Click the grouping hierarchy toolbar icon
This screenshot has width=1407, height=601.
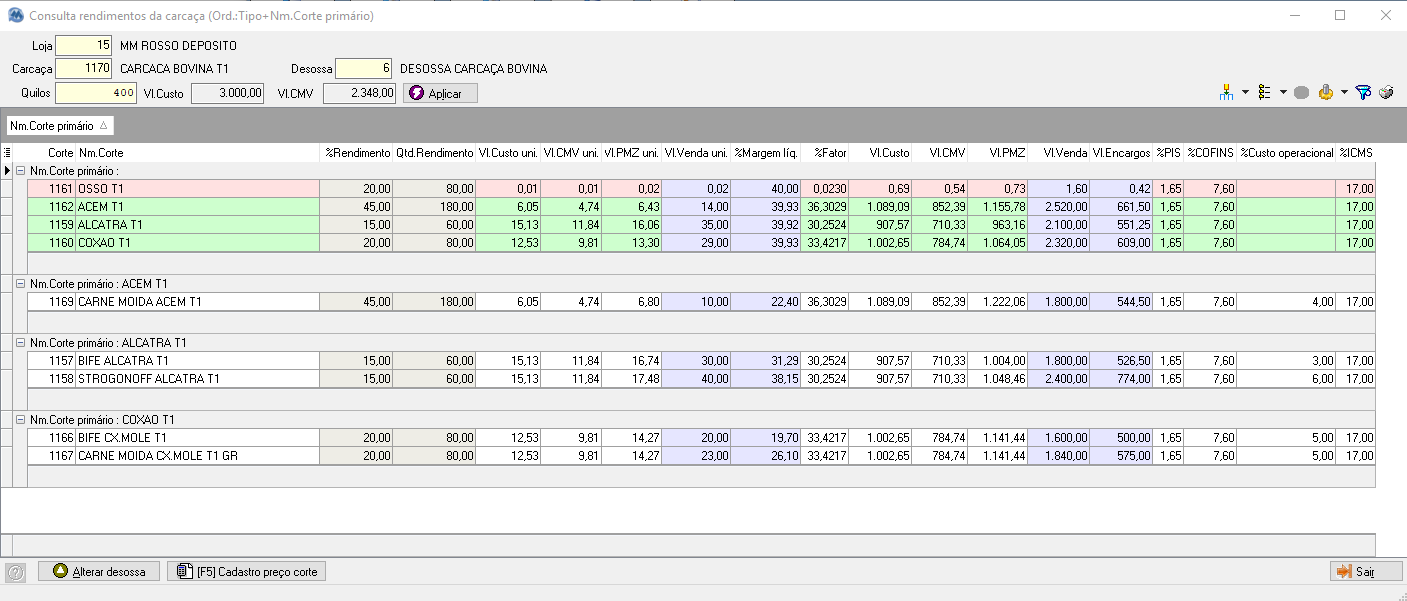pos(1227,92)
